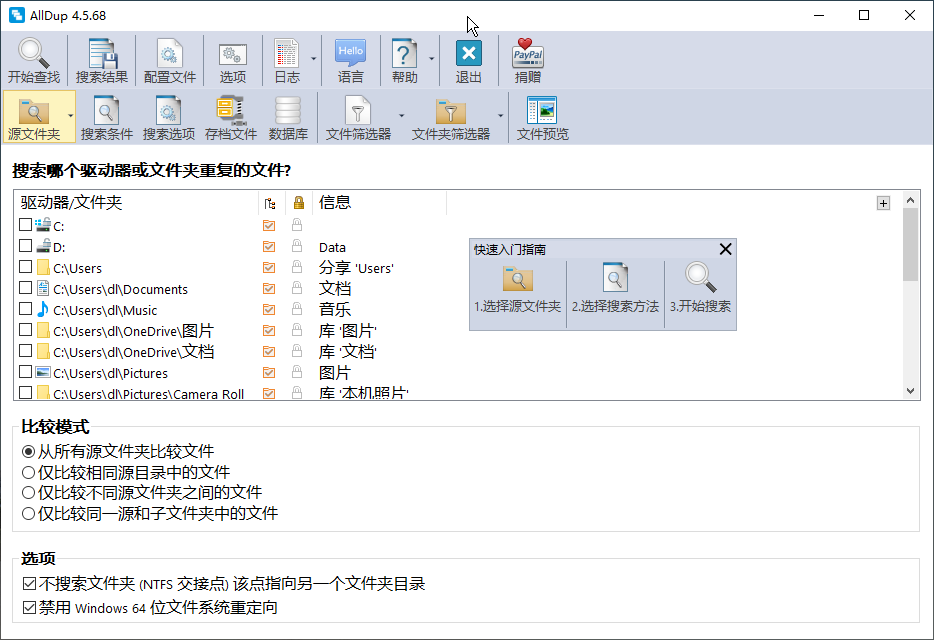Expand the 日志 dropdown arrow
Image resolution: width=934 pixels, height=640 pixels.
313,59
